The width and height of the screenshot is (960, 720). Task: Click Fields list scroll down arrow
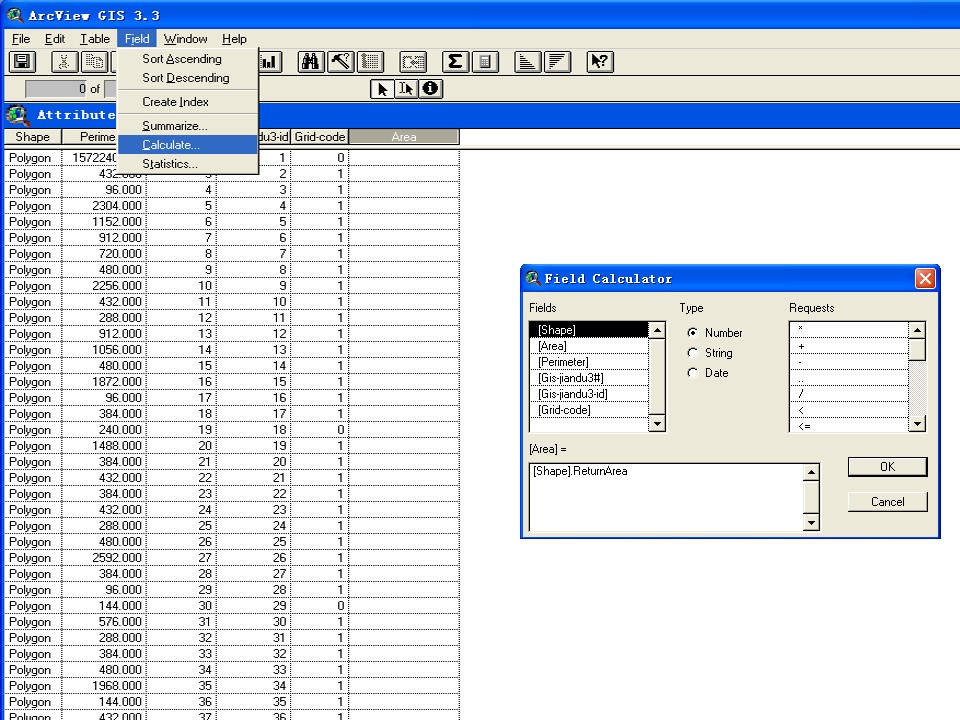coord(656,424)
